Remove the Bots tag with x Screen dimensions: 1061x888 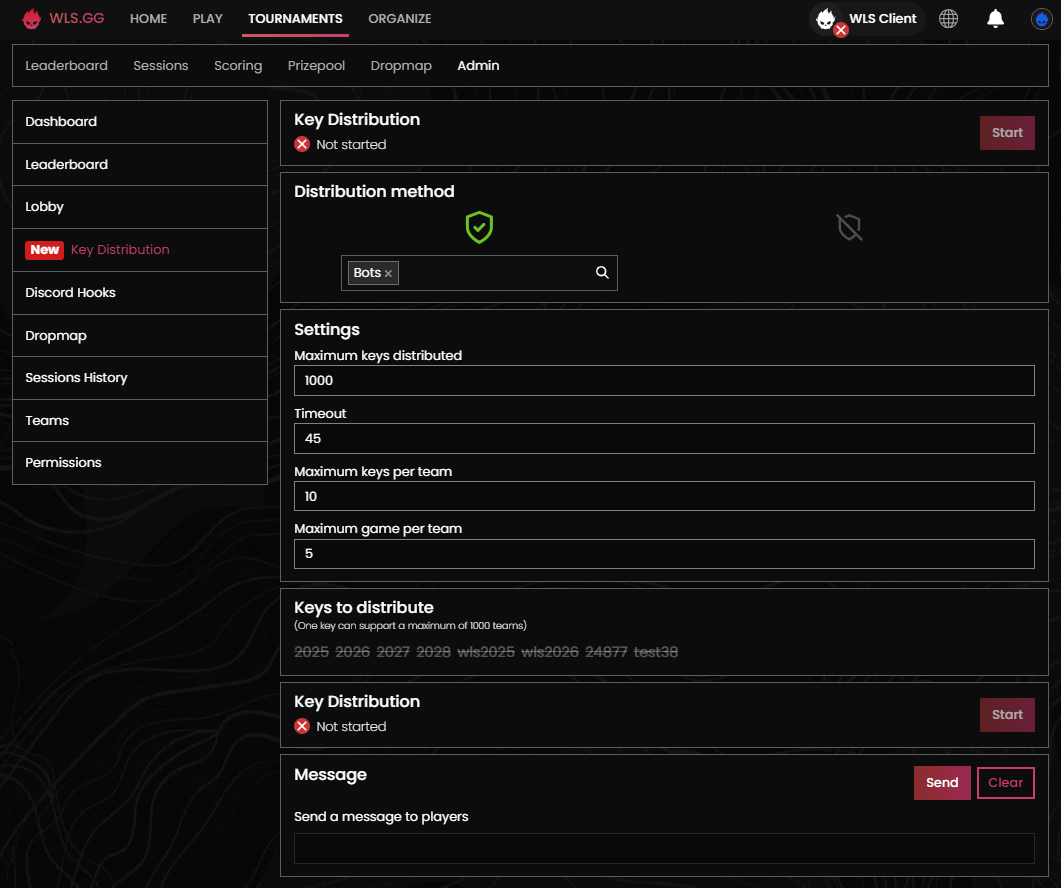[x=388, y=274]
